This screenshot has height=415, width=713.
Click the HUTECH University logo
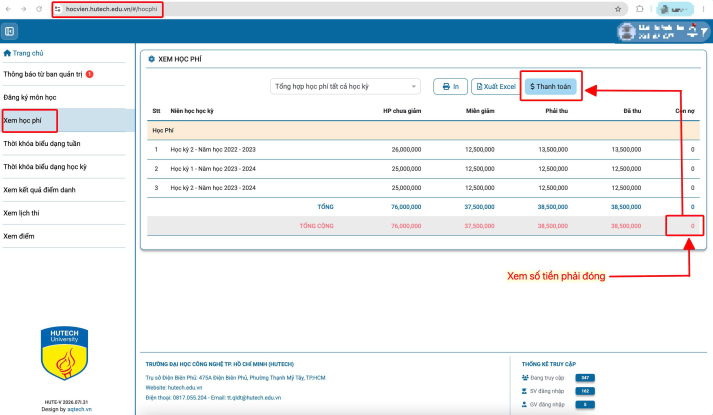(x=64, y=353)
